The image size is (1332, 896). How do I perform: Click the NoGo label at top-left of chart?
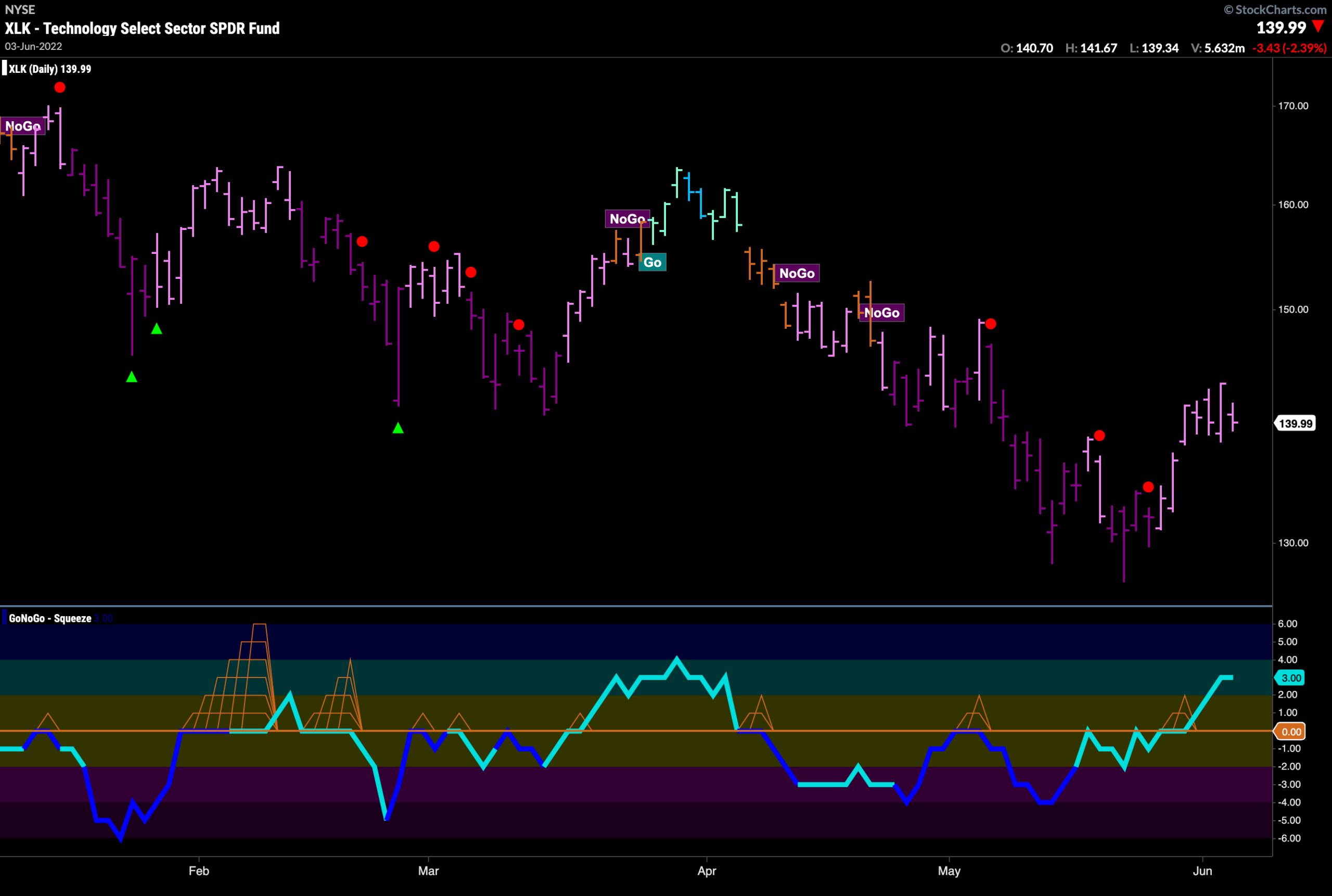pos(23,126)
